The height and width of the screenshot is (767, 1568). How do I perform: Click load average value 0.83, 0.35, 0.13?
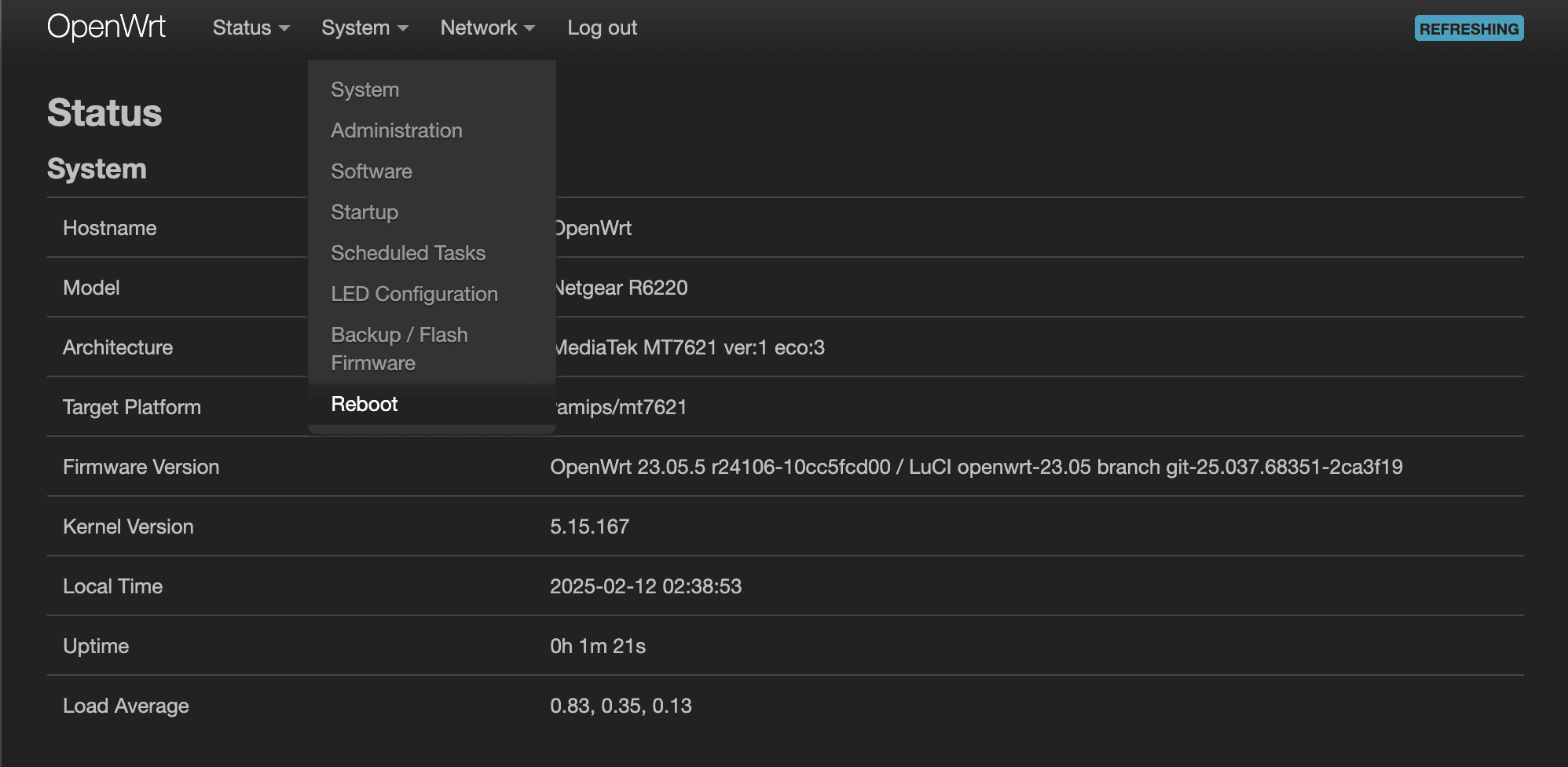(621, 706)
